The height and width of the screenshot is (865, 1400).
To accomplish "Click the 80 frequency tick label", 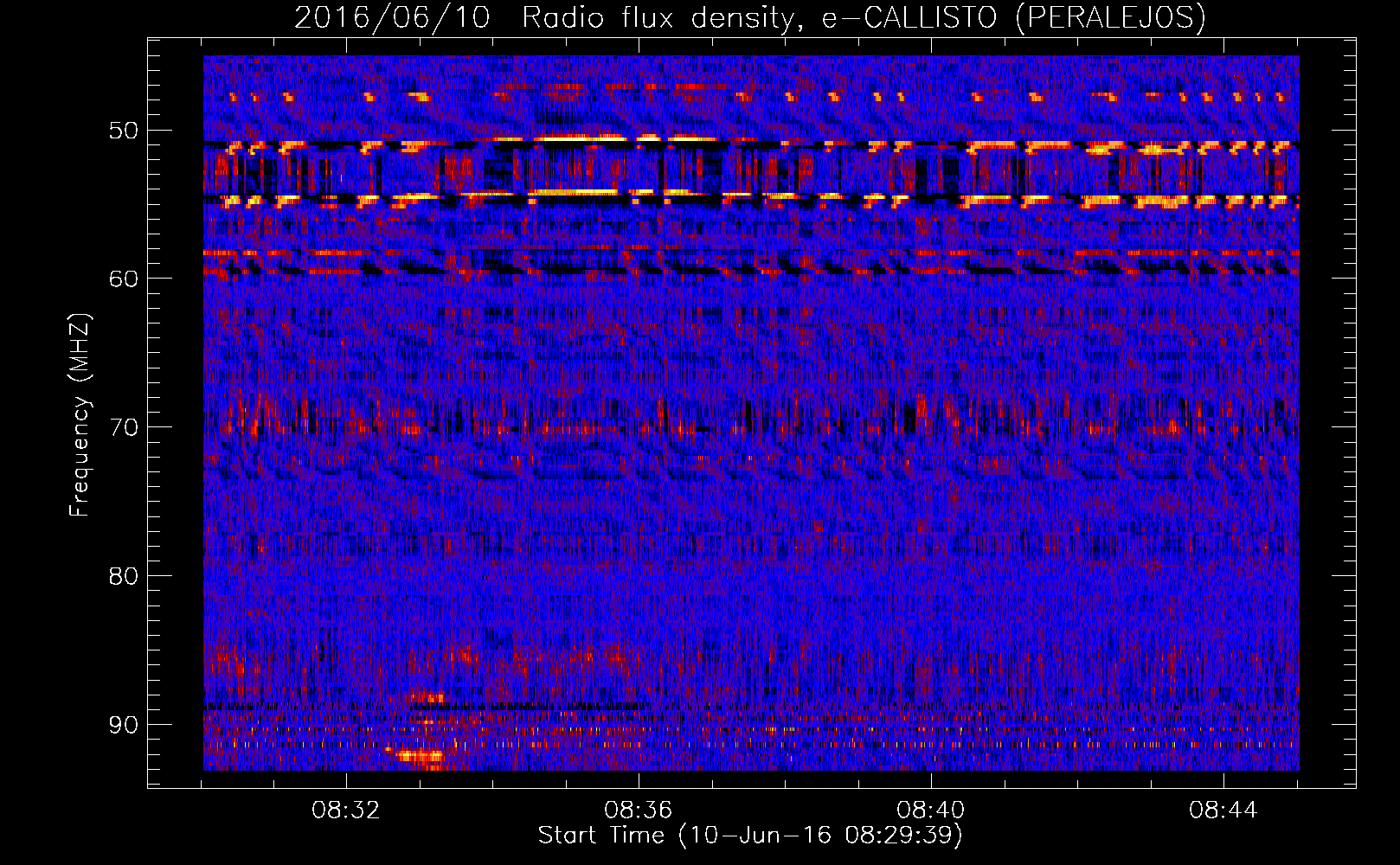I will coord(124,575).
